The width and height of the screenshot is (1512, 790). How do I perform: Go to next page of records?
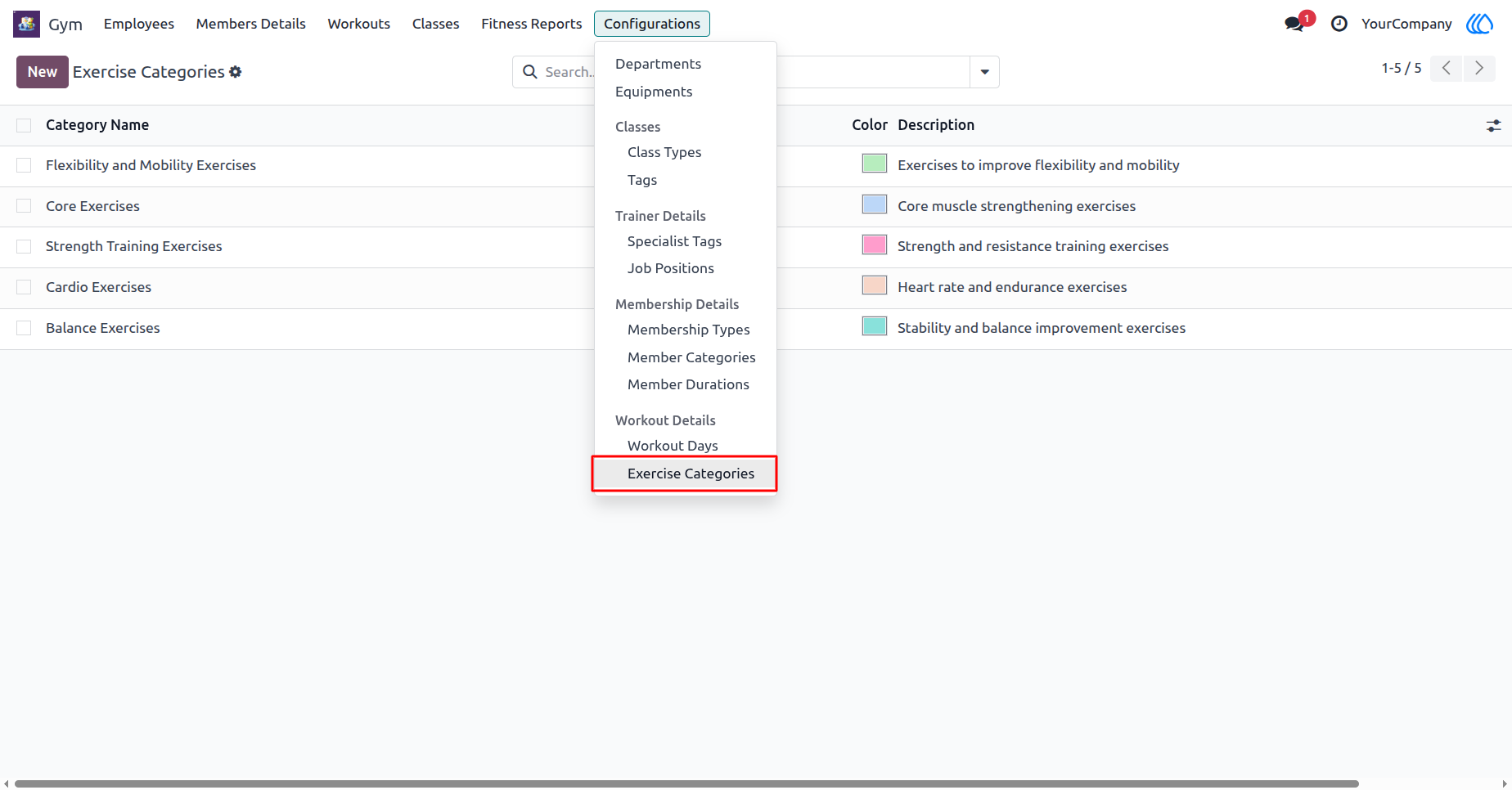pyautogui.click(x=1479, y=68)
